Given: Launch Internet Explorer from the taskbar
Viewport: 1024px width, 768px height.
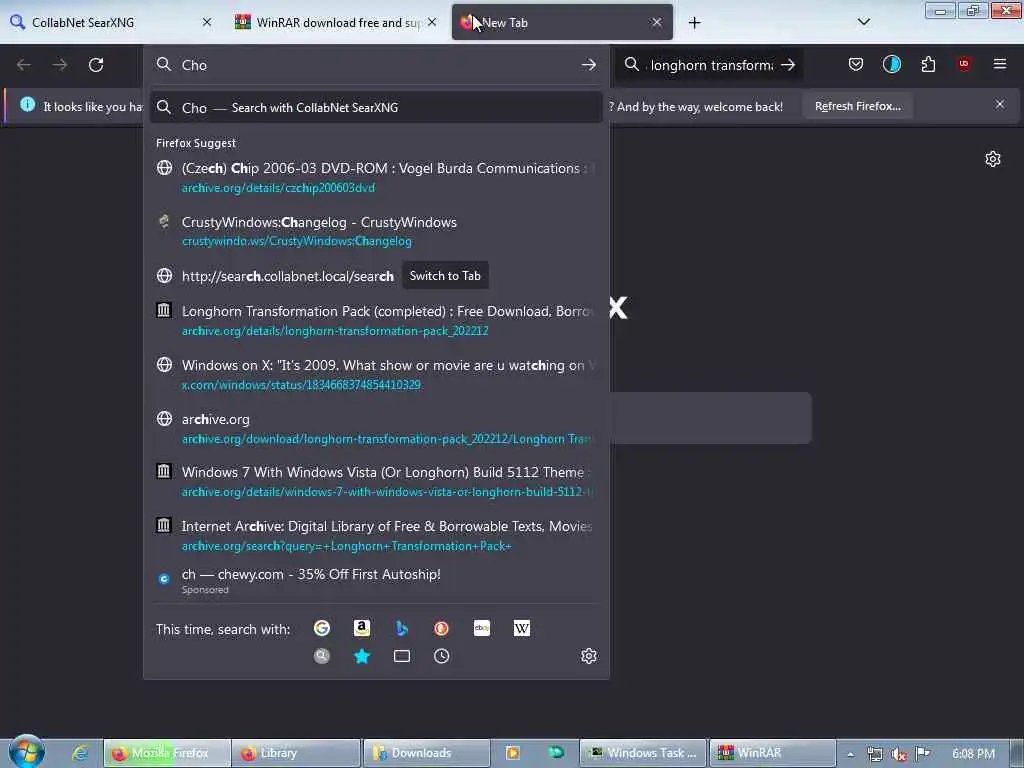Looking at the screenshot, I should [x=80, y=753].
